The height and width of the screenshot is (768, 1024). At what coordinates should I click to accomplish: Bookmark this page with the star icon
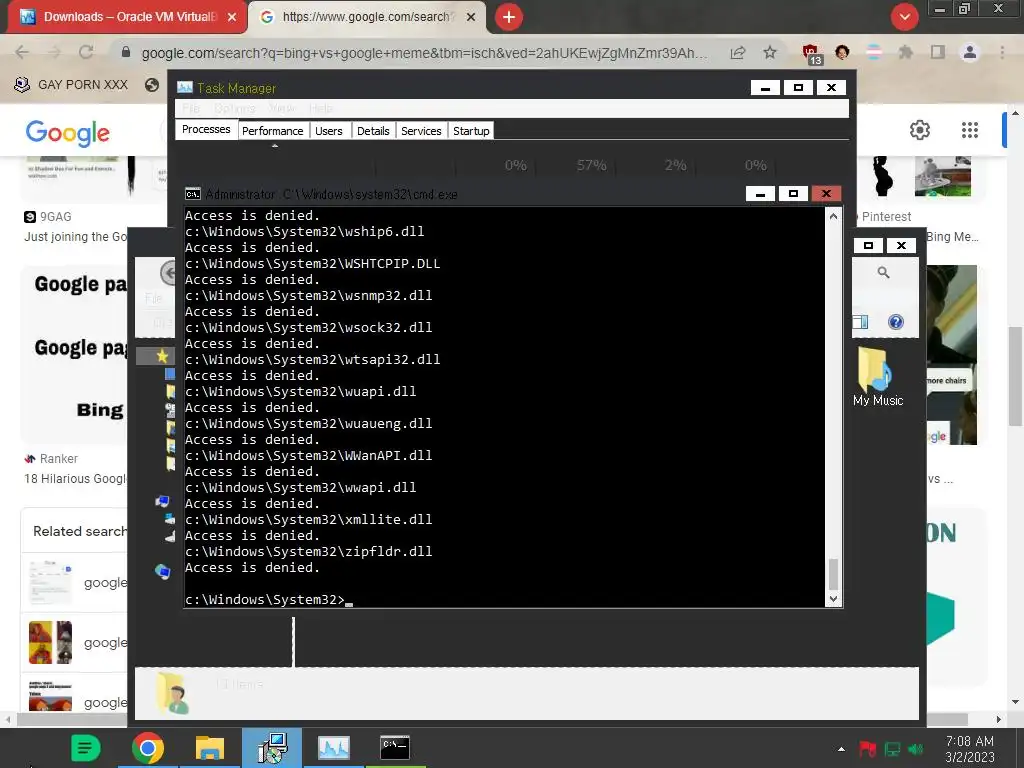click(x=770, y=52)
